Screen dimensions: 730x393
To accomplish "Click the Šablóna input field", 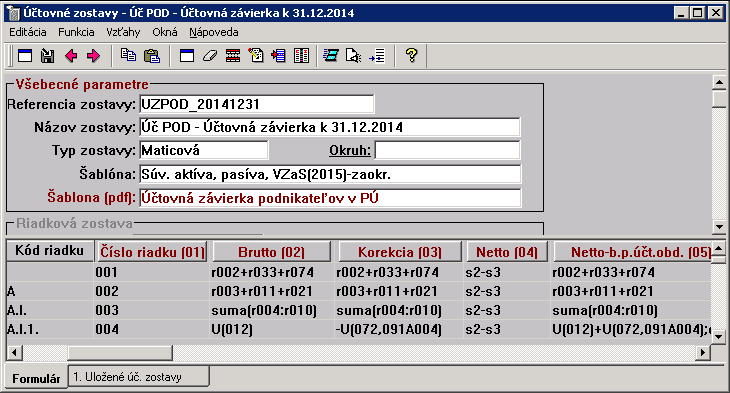I will click(330, 174).
